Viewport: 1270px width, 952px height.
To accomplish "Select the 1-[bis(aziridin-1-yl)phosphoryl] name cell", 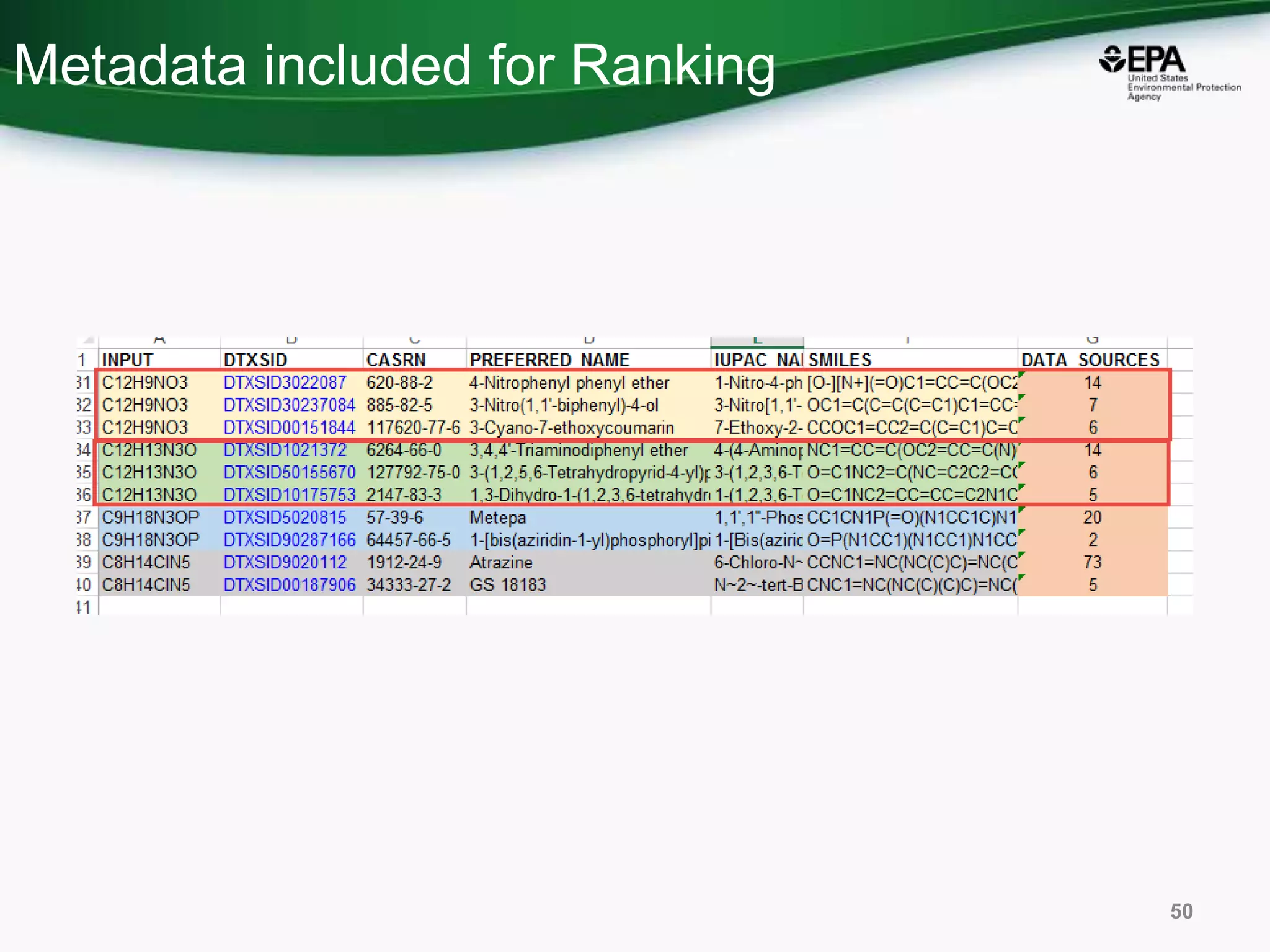I will click(x=588, y=540).
